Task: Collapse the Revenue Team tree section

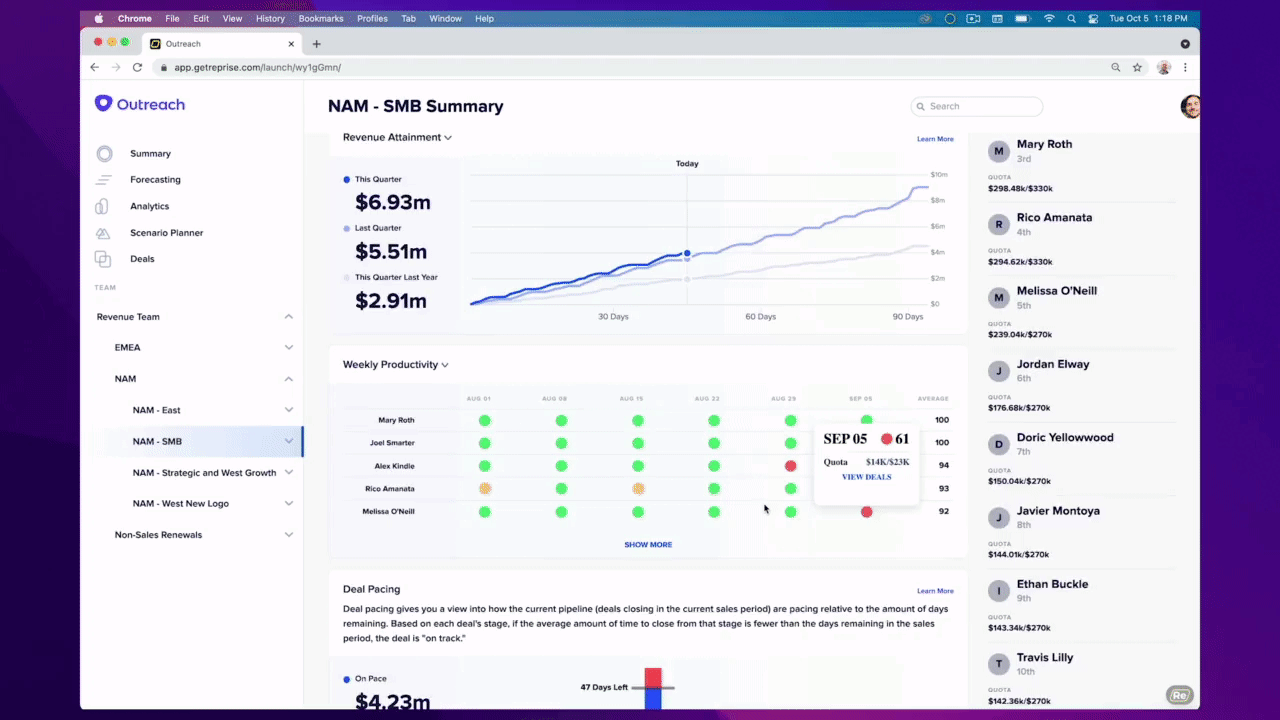Action: pos(288,317)
